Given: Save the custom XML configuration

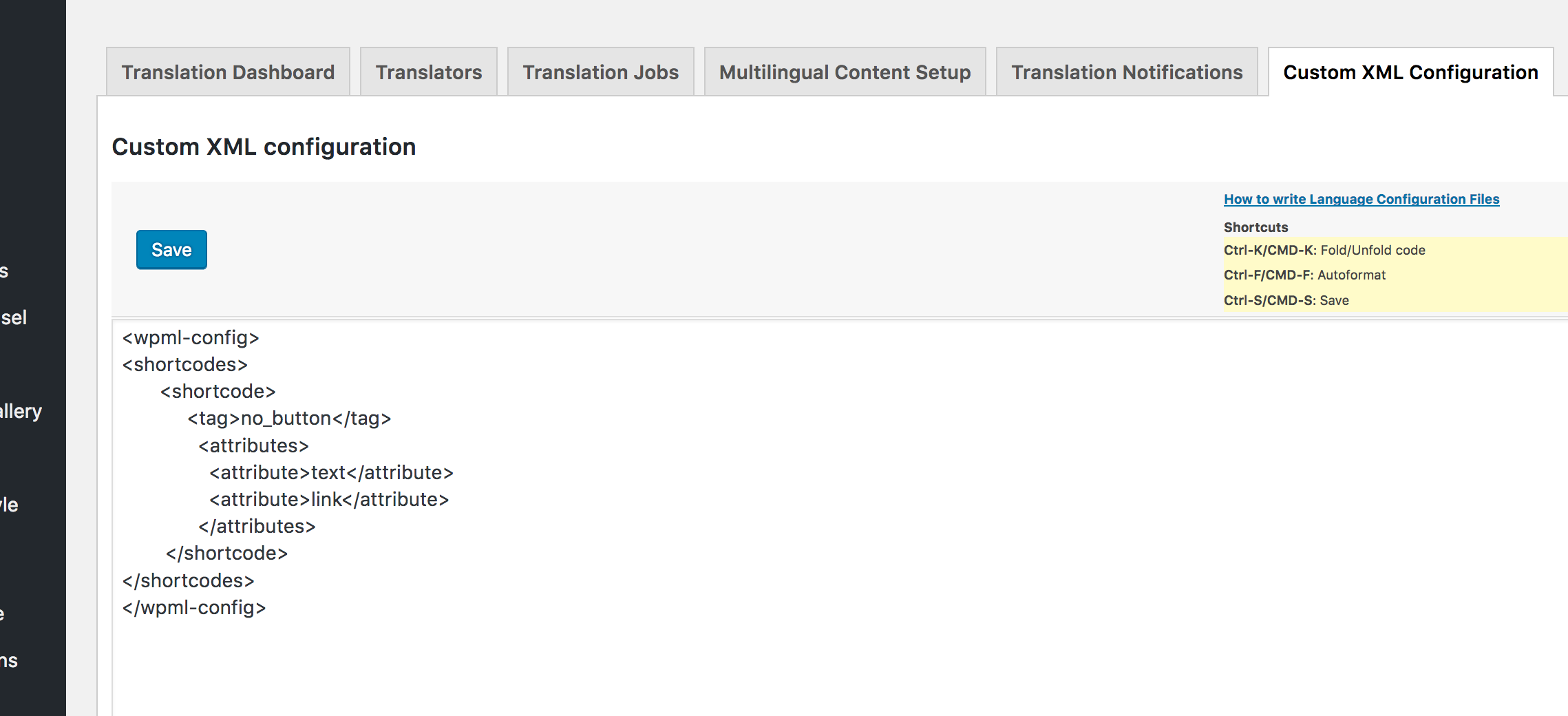Looking at the screenshot, I should [x=171, y=249].
